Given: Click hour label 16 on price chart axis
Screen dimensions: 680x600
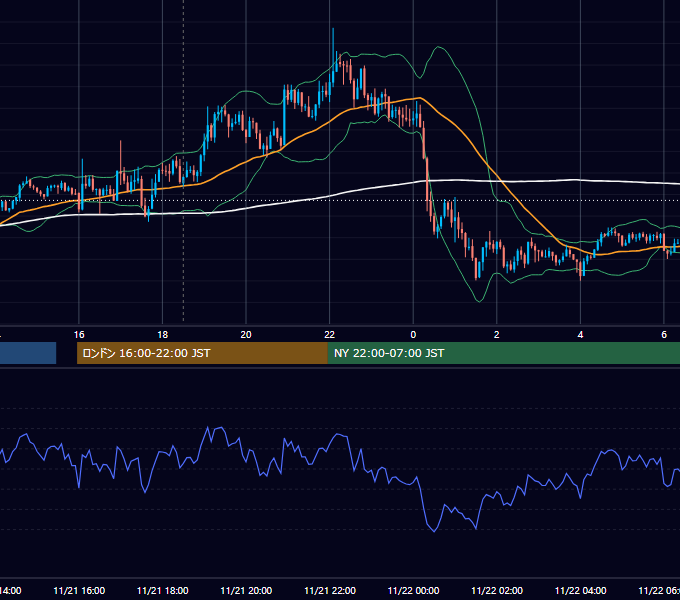Looking at the screenshot, I should pyautogui.click(x=79, y=335).
